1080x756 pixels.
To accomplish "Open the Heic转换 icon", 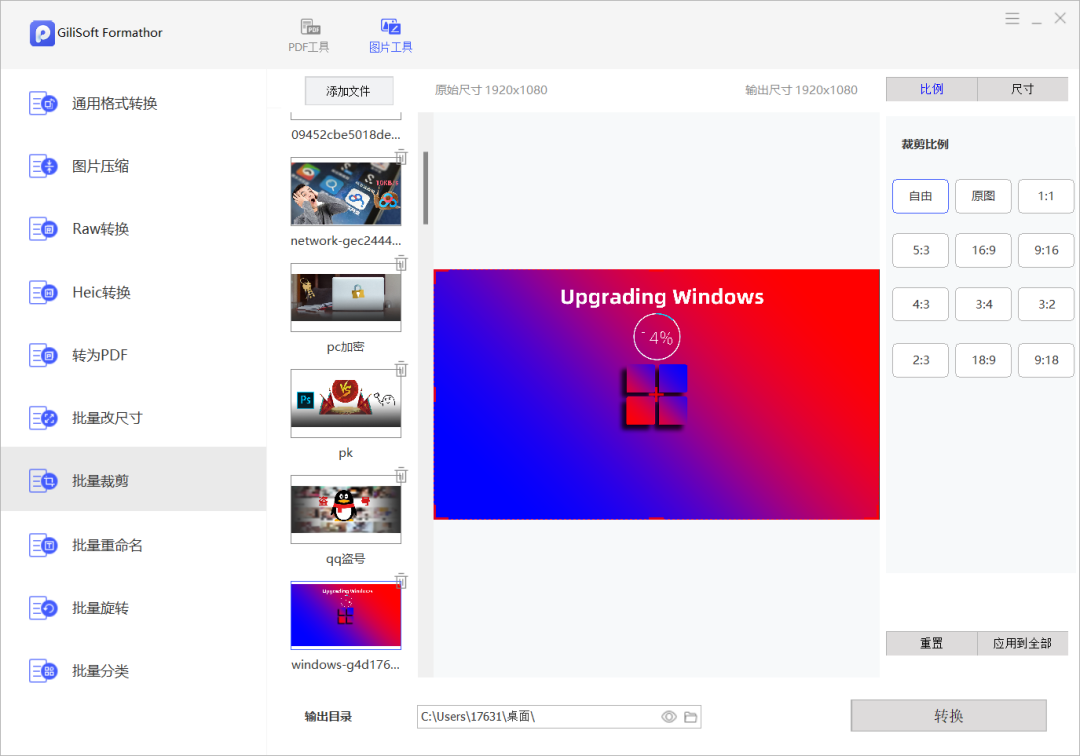I will coord(43,292).
